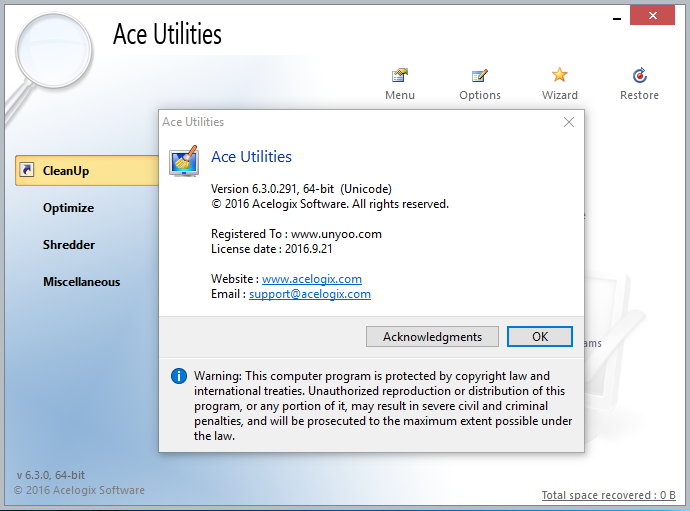Open the Shredder section

pos(69,245)
